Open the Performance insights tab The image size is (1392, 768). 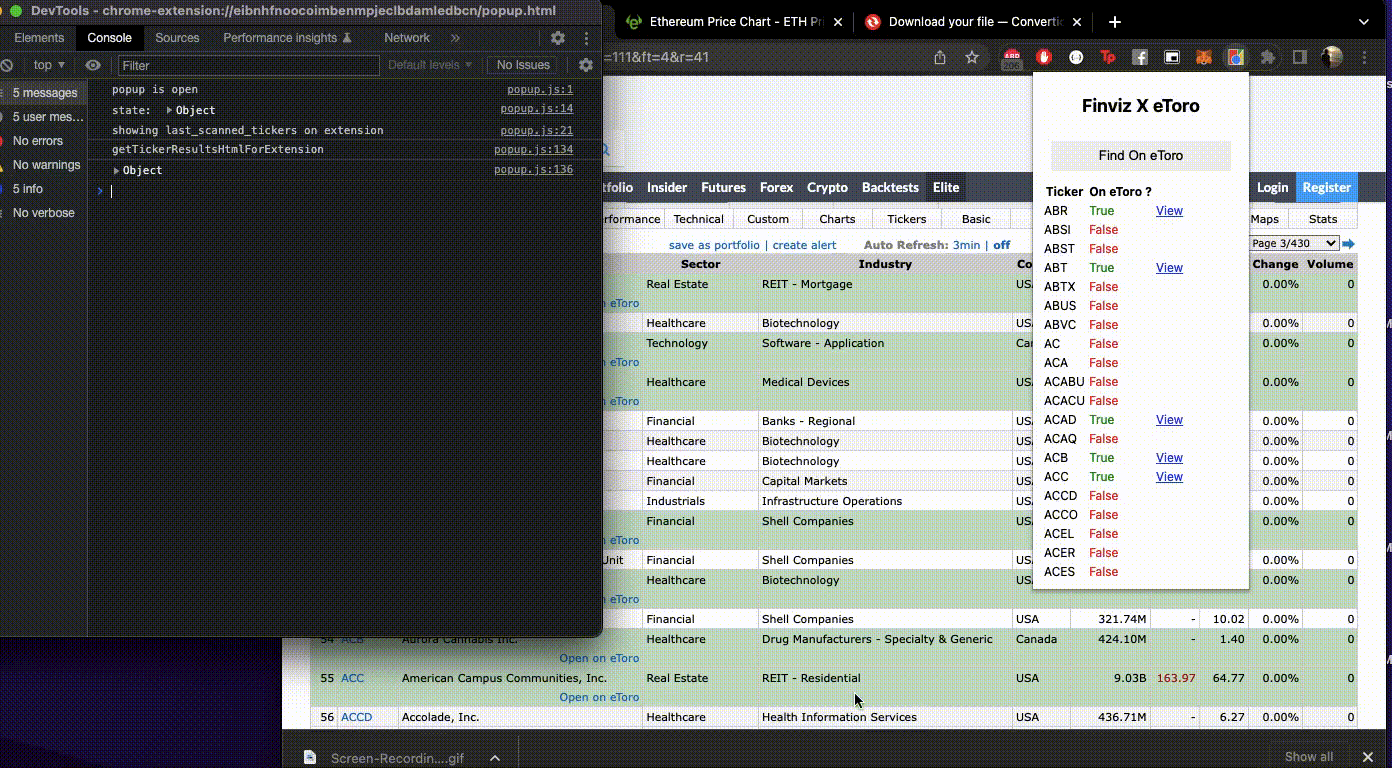point(288,38)
